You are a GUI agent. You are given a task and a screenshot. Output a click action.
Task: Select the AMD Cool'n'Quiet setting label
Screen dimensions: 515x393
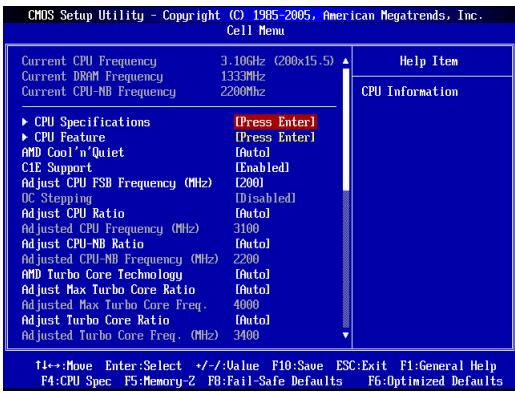pos(73,153)
